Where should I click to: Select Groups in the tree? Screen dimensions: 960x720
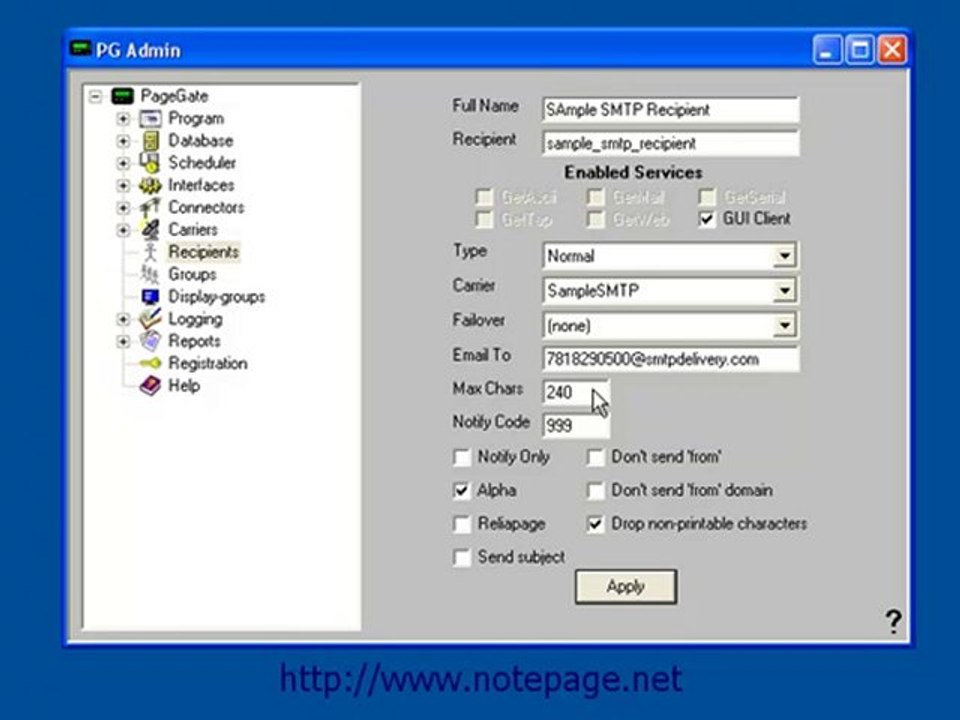(x=192, y=274)
